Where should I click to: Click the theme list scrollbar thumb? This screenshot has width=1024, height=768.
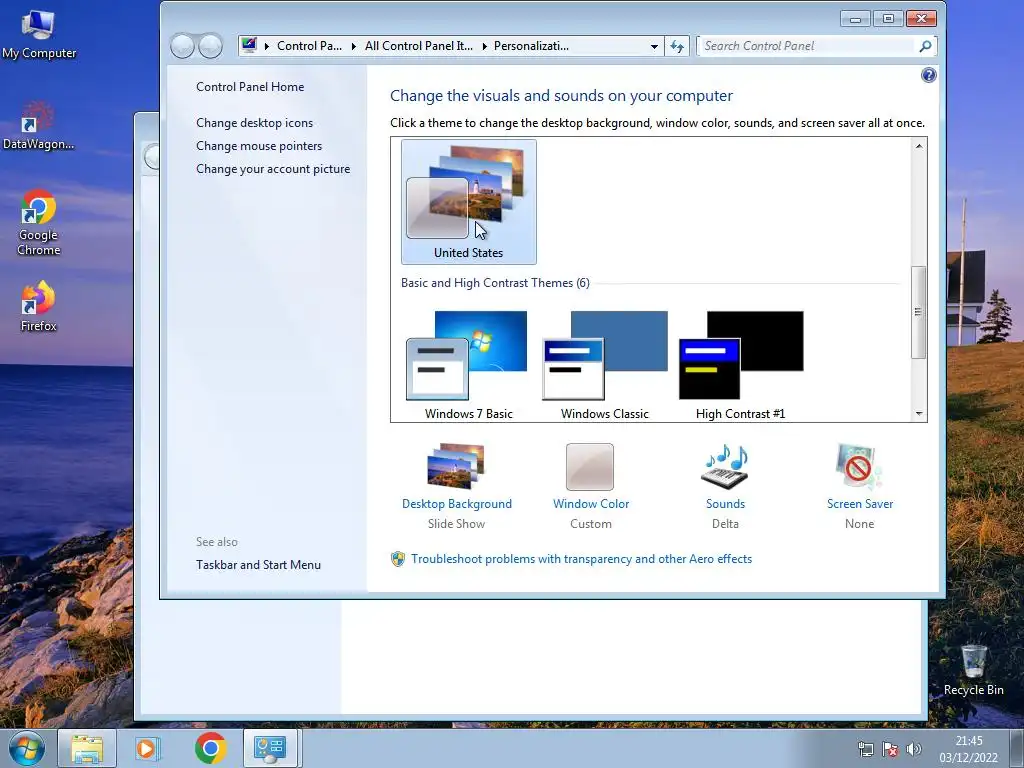click(x=919, y=312)
